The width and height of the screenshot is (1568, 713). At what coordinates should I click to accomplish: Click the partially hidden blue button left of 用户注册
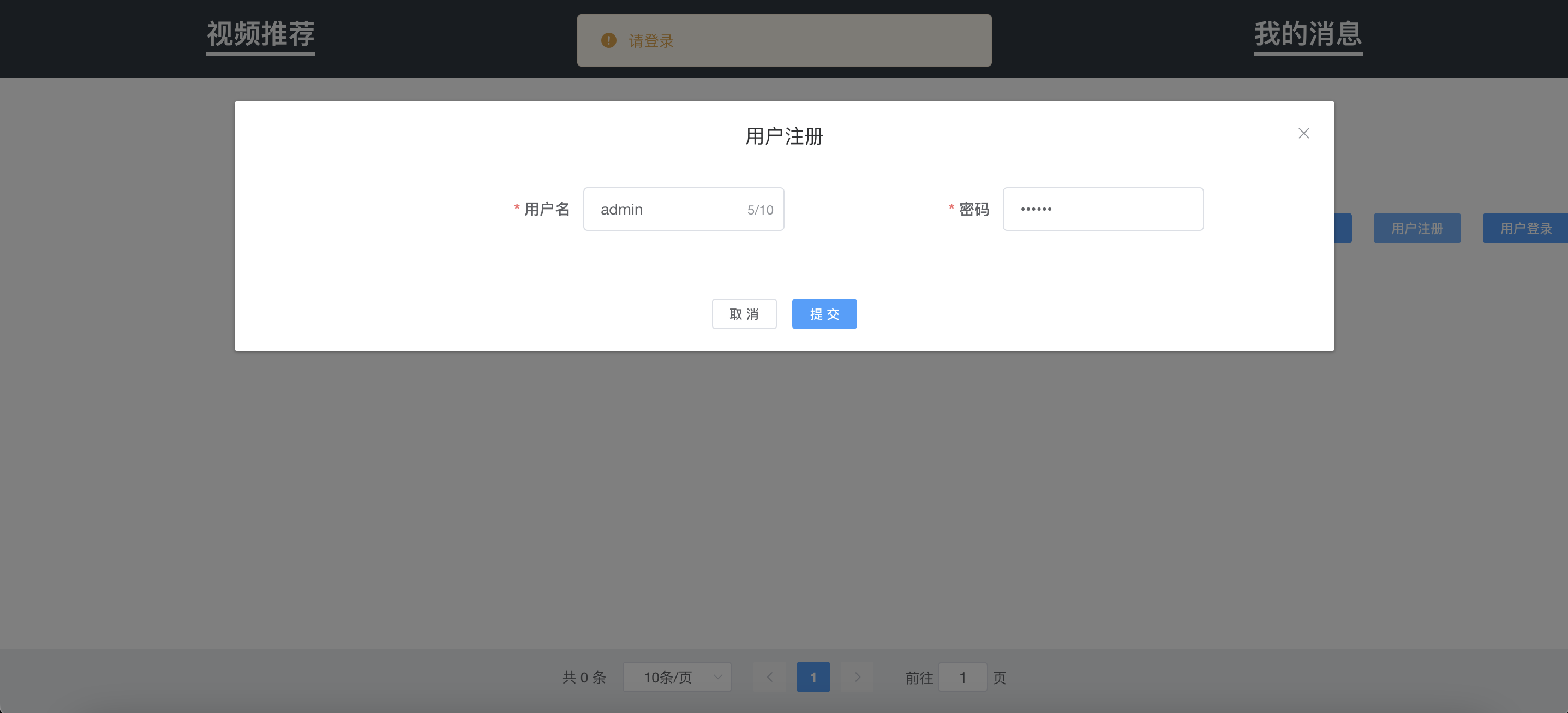[x=1343, y=228]
